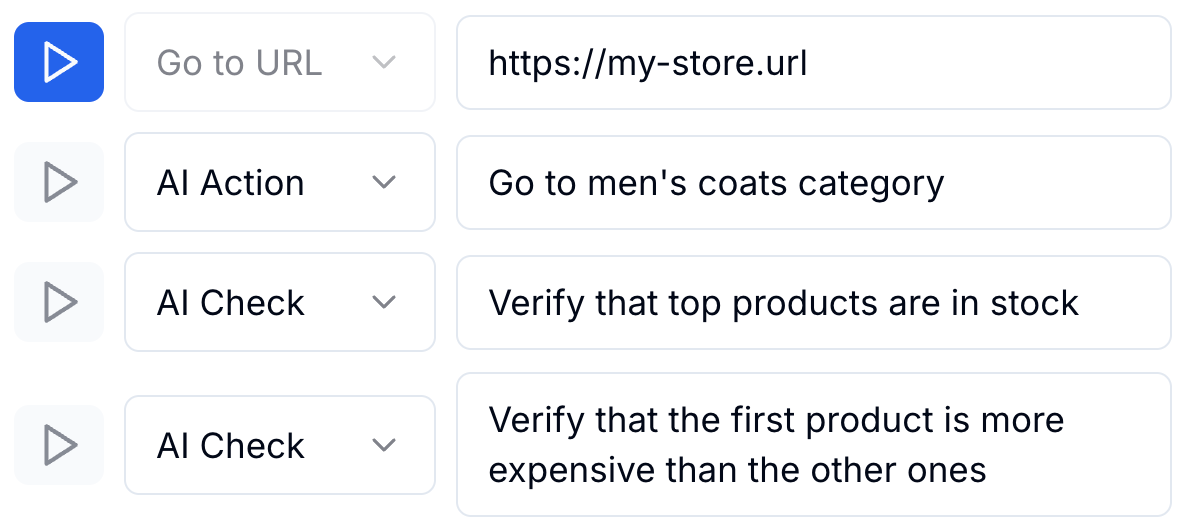Open the AI Check dropdown for stock verification
The width and height of the screenshot is (1186, 528).
point(279,302)
